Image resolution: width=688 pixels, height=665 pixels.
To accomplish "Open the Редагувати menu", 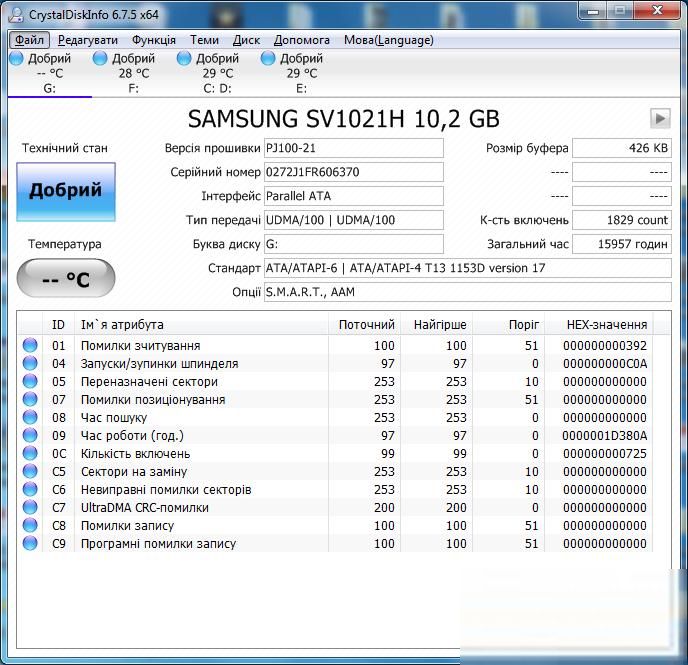I will 88,40.
